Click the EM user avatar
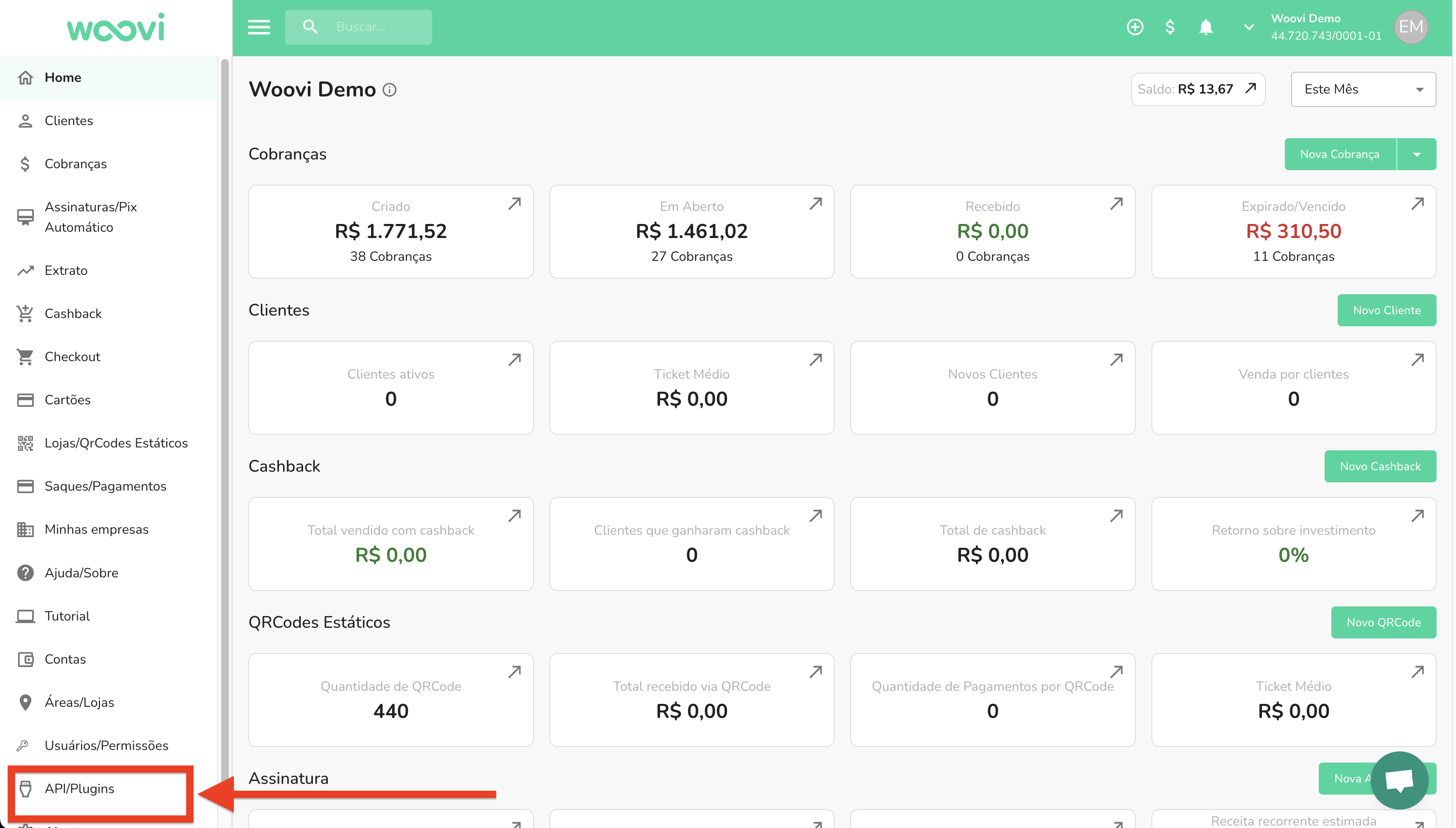 click(x=1410, y=27)
